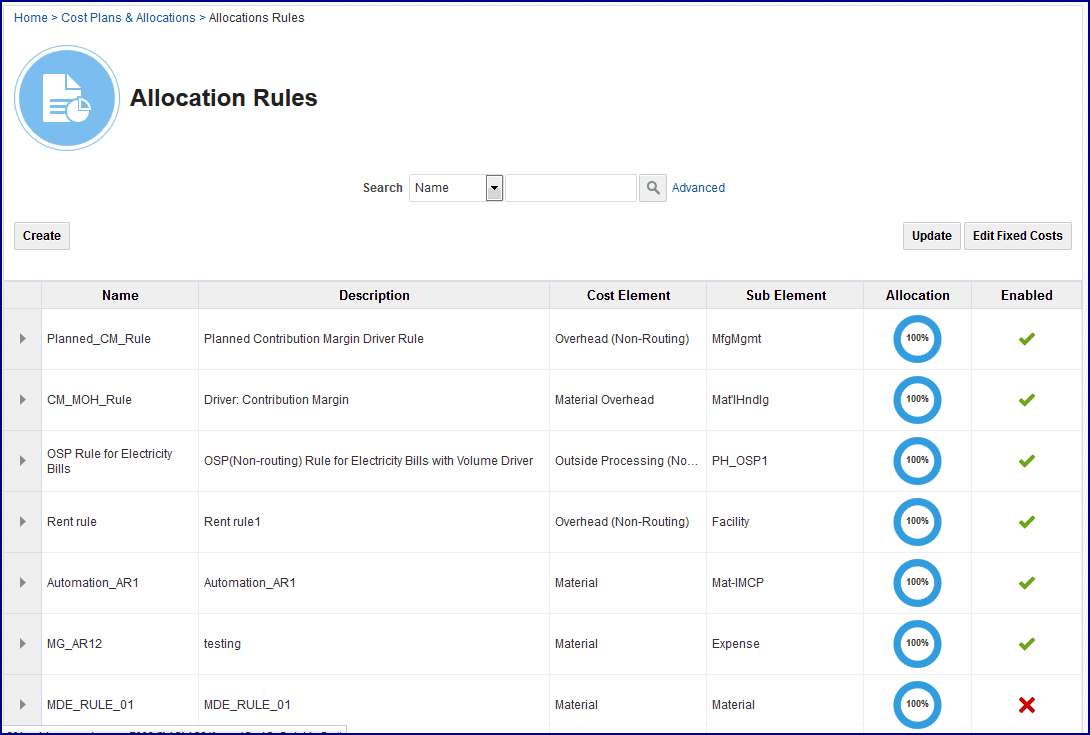Sort by the Description column header

click(x=374, y=296)
